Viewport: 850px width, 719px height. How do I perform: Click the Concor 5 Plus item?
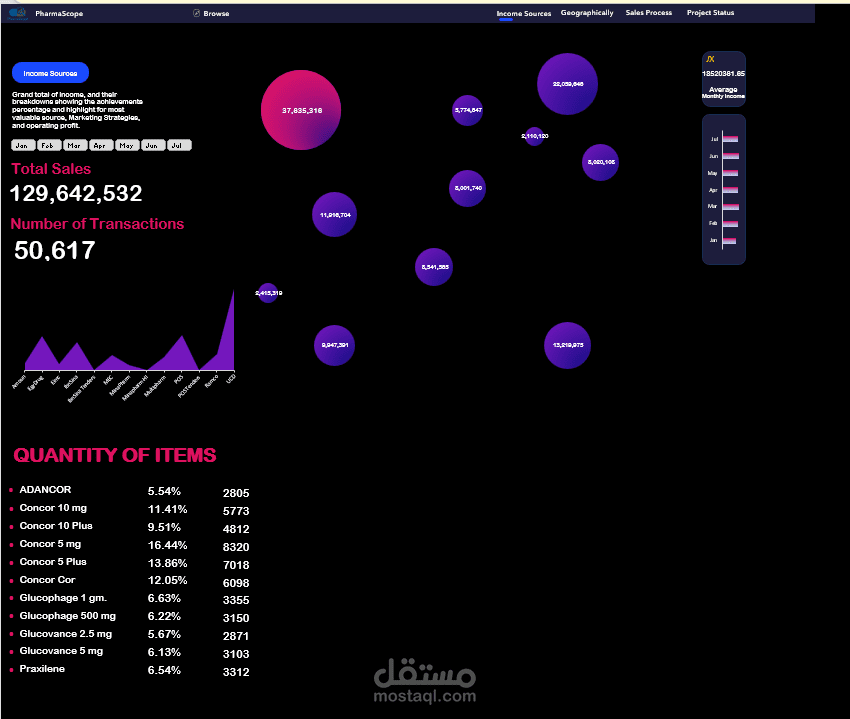pos(53,562)
